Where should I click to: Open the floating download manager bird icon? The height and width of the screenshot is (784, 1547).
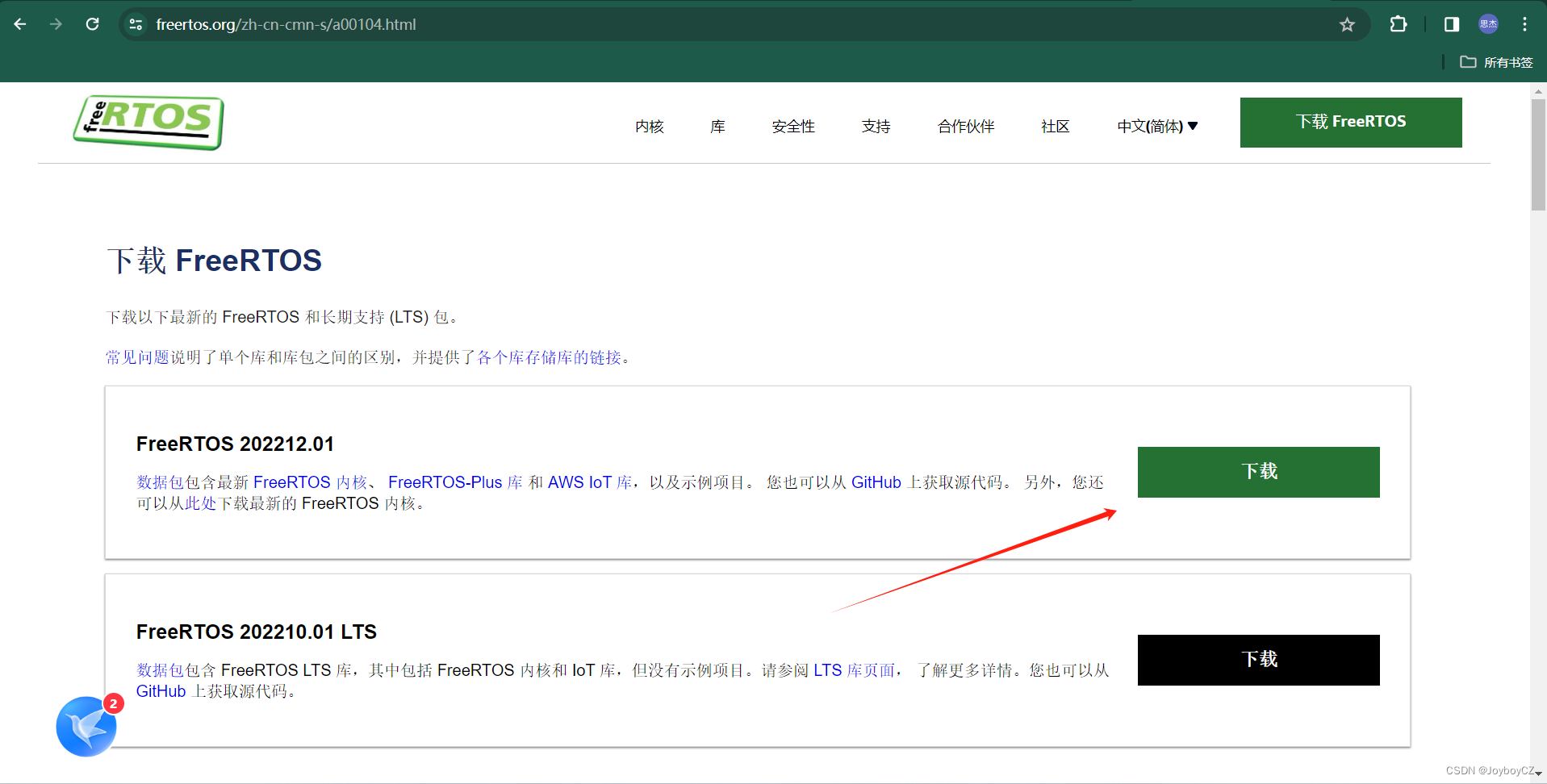coord(84,727)
